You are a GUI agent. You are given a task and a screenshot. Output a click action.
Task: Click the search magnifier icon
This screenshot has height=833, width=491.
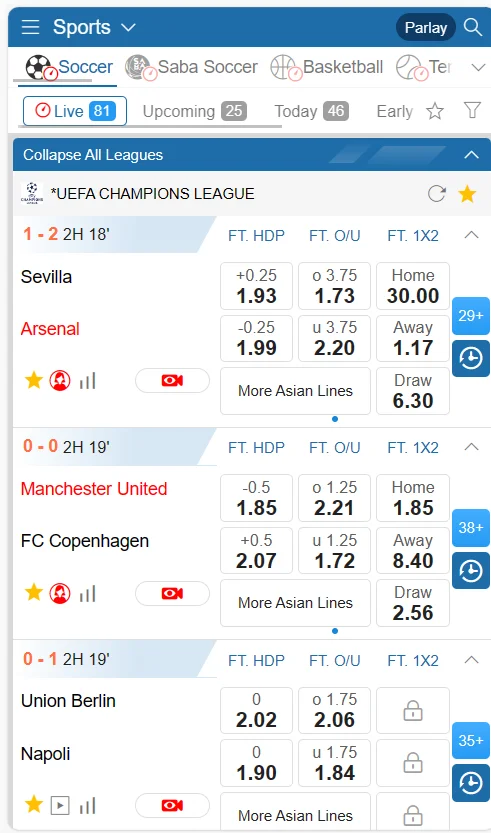click(x=472, y=27)
